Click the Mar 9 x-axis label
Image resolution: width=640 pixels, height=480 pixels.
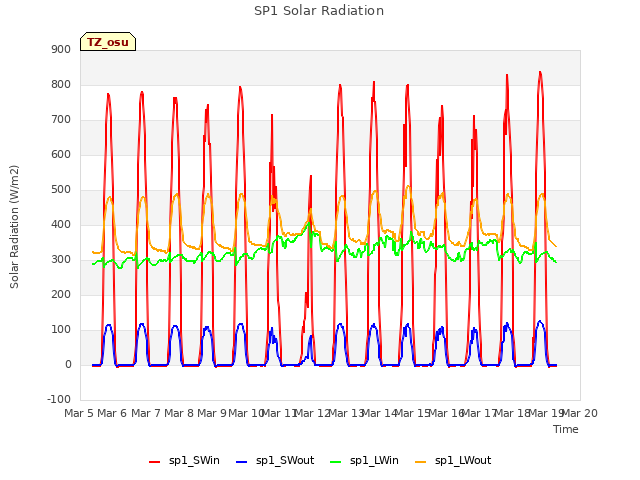(212, 413)
